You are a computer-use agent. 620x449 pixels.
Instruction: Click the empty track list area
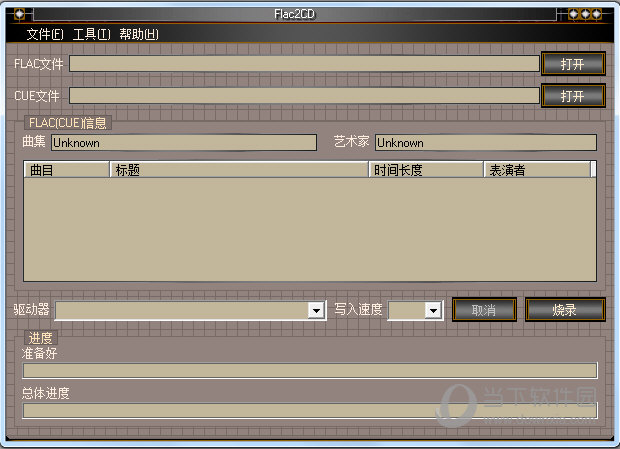310,229
